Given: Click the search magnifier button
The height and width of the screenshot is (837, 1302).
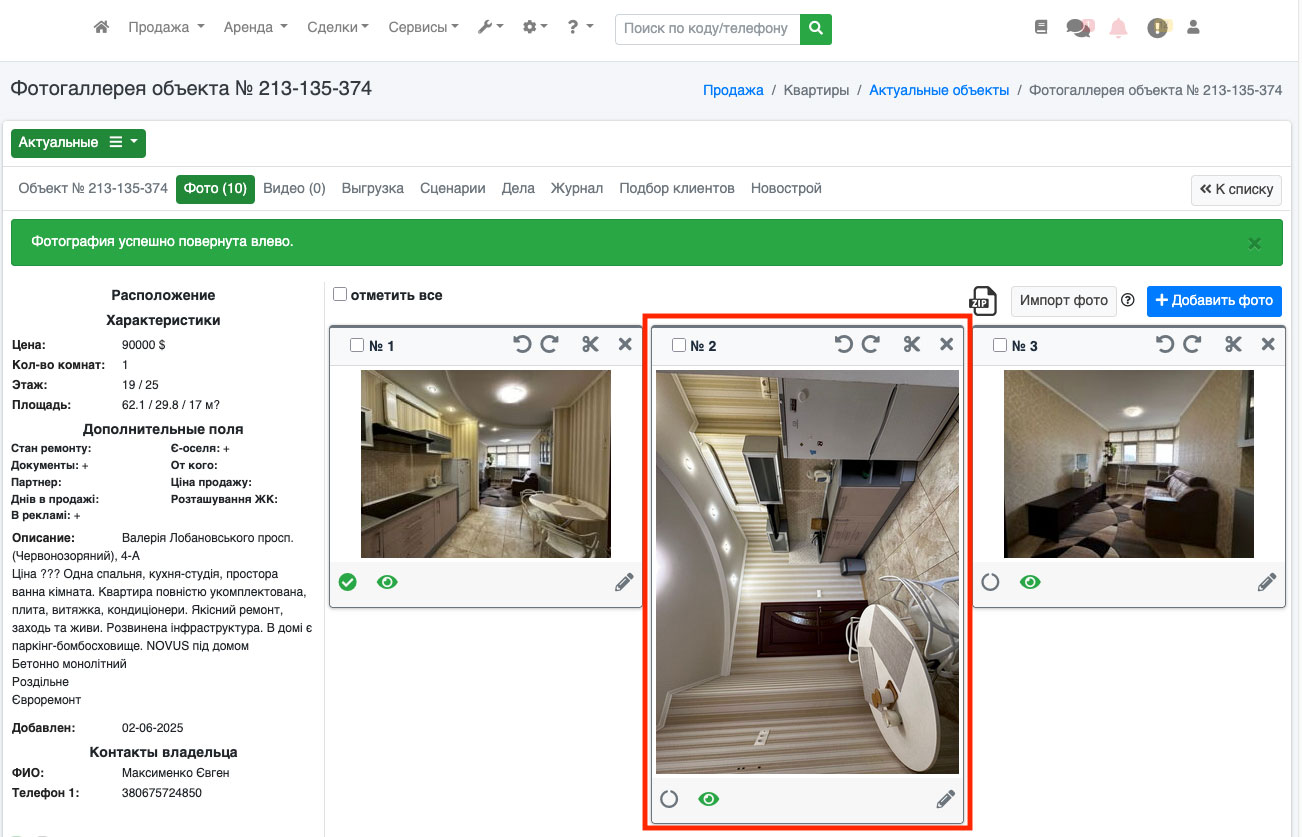Looking at the screenshot, I should [816, 29].
